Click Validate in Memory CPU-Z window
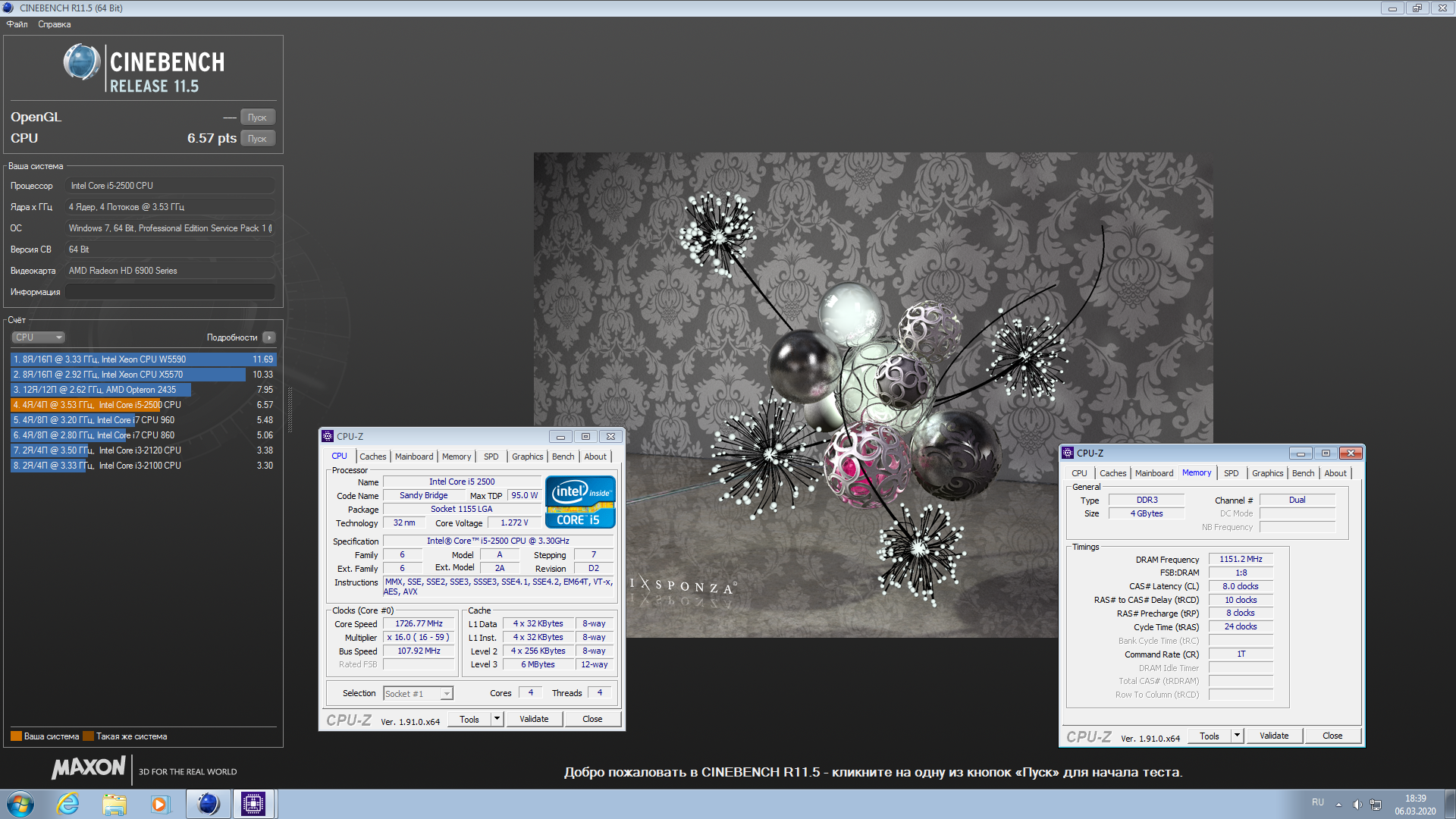Image resolution: width=1456 pixels, height=819 pixels. point(1274,736)
